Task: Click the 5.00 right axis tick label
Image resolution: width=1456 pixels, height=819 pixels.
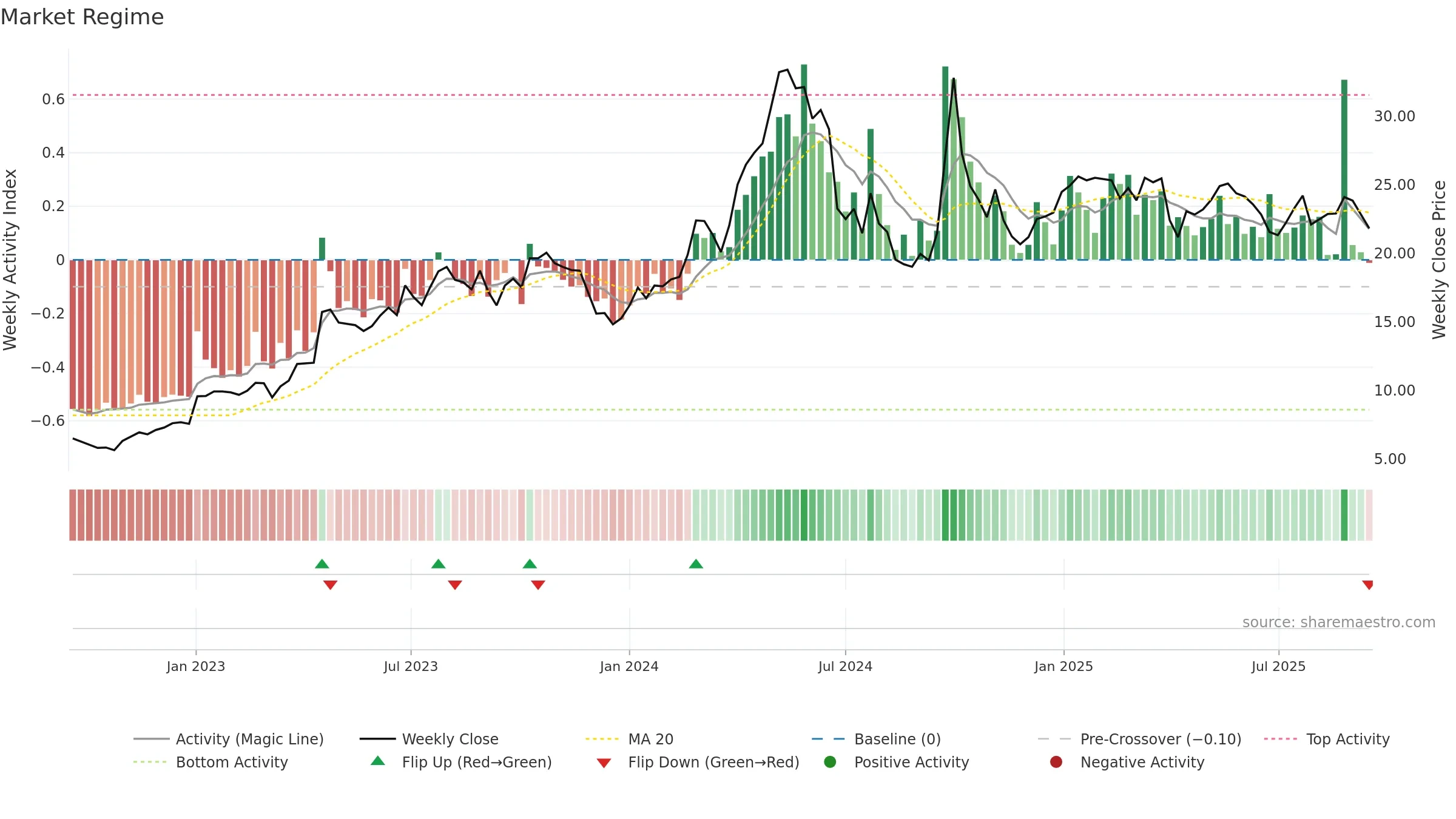Action: (x=1390, y=459)
